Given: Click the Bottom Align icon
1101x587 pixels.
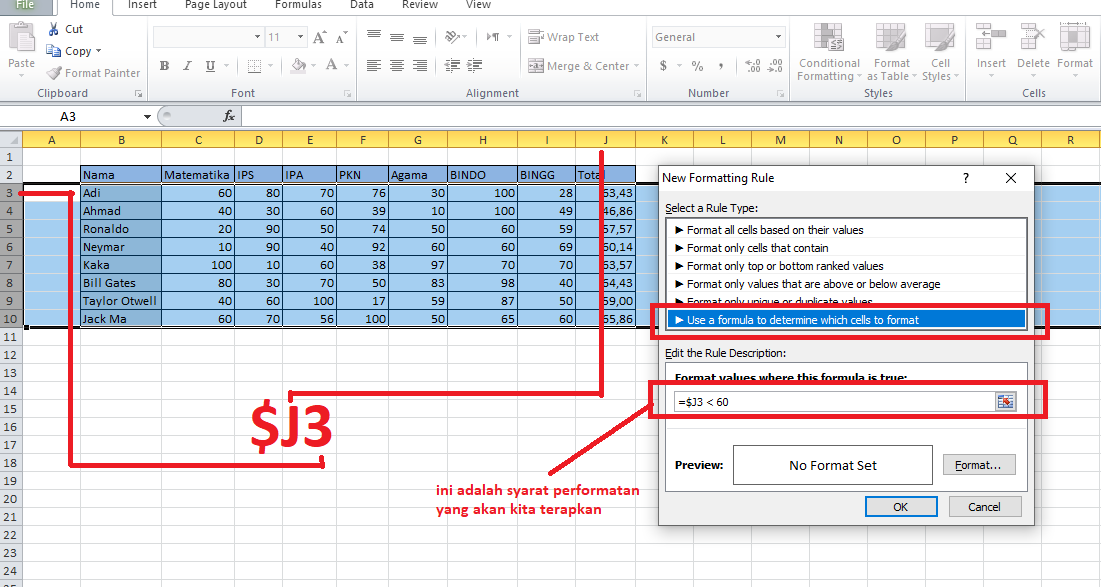Looking at the screenshot, I should [x=420, y=39].
